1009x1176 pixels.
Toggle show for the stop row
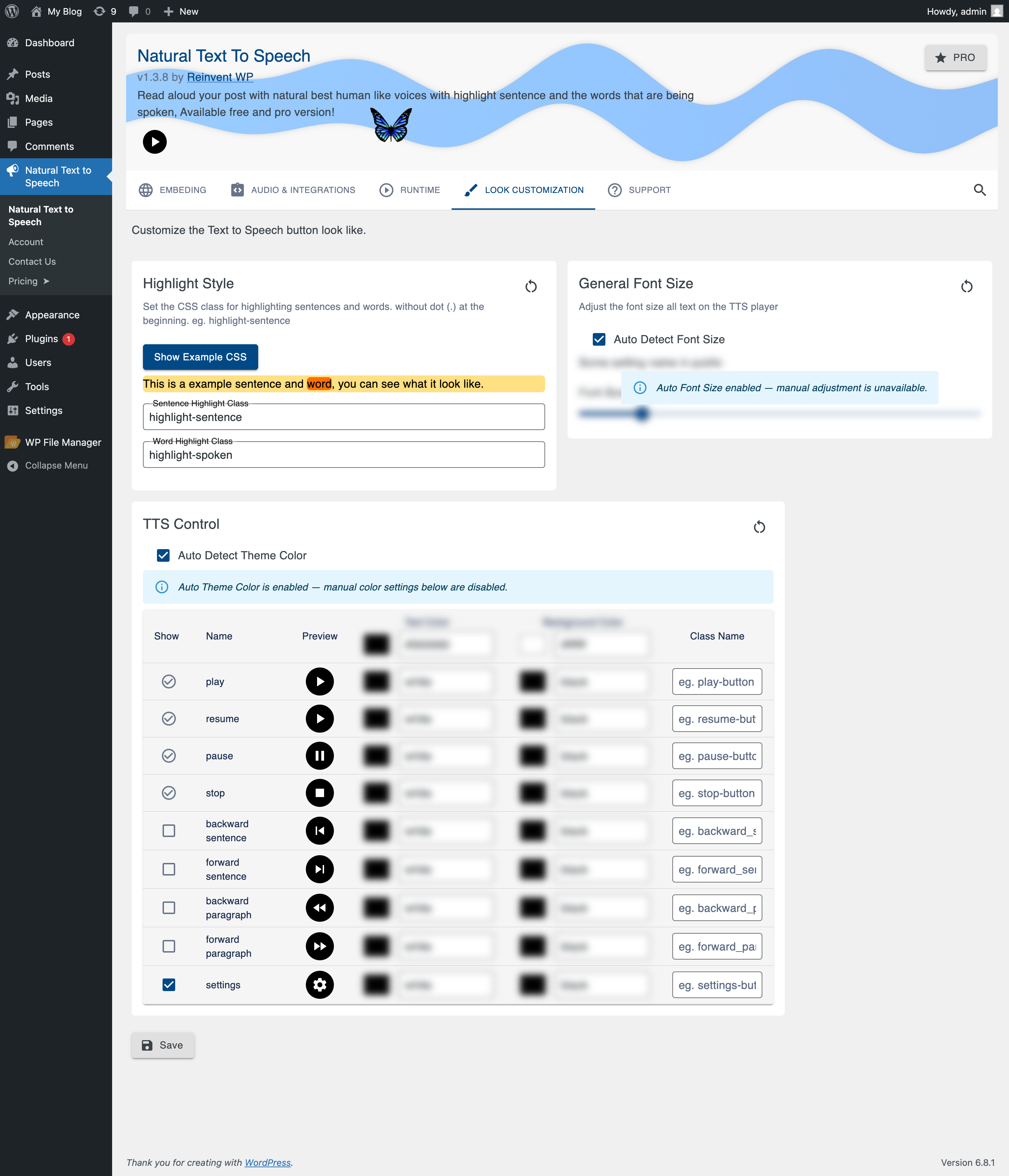169,793
